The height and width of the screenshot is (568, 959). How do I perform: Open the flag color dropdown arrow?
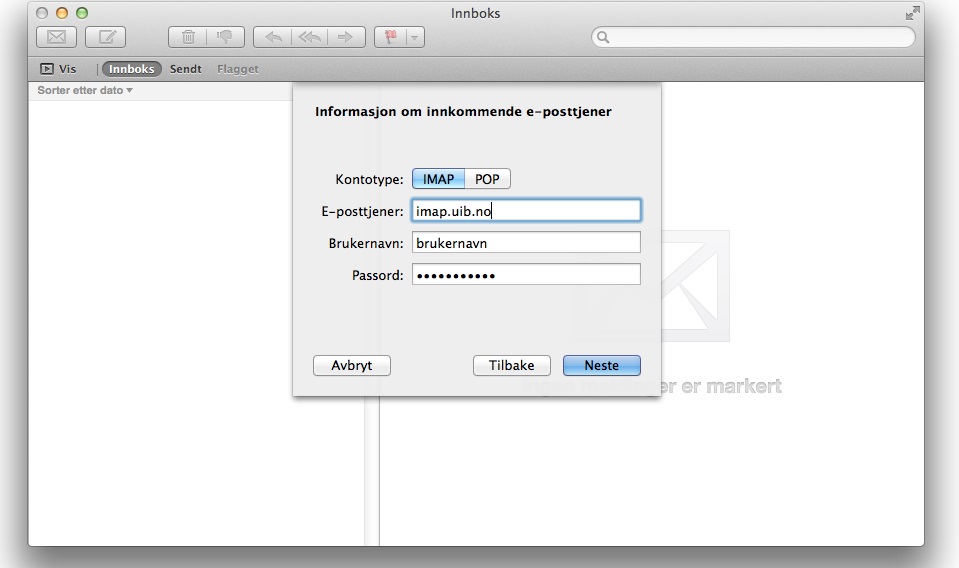[415, 37]
